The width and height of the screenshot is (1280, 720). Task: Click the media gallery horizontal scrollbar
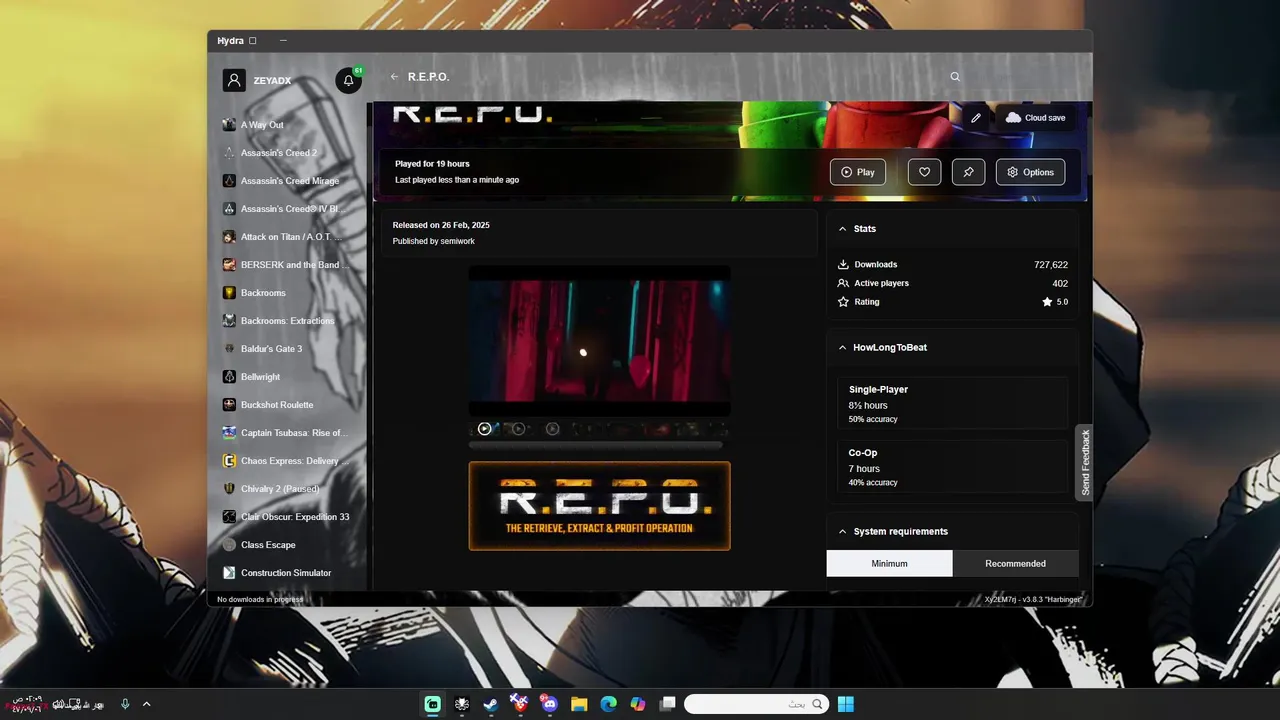[596, 445]
